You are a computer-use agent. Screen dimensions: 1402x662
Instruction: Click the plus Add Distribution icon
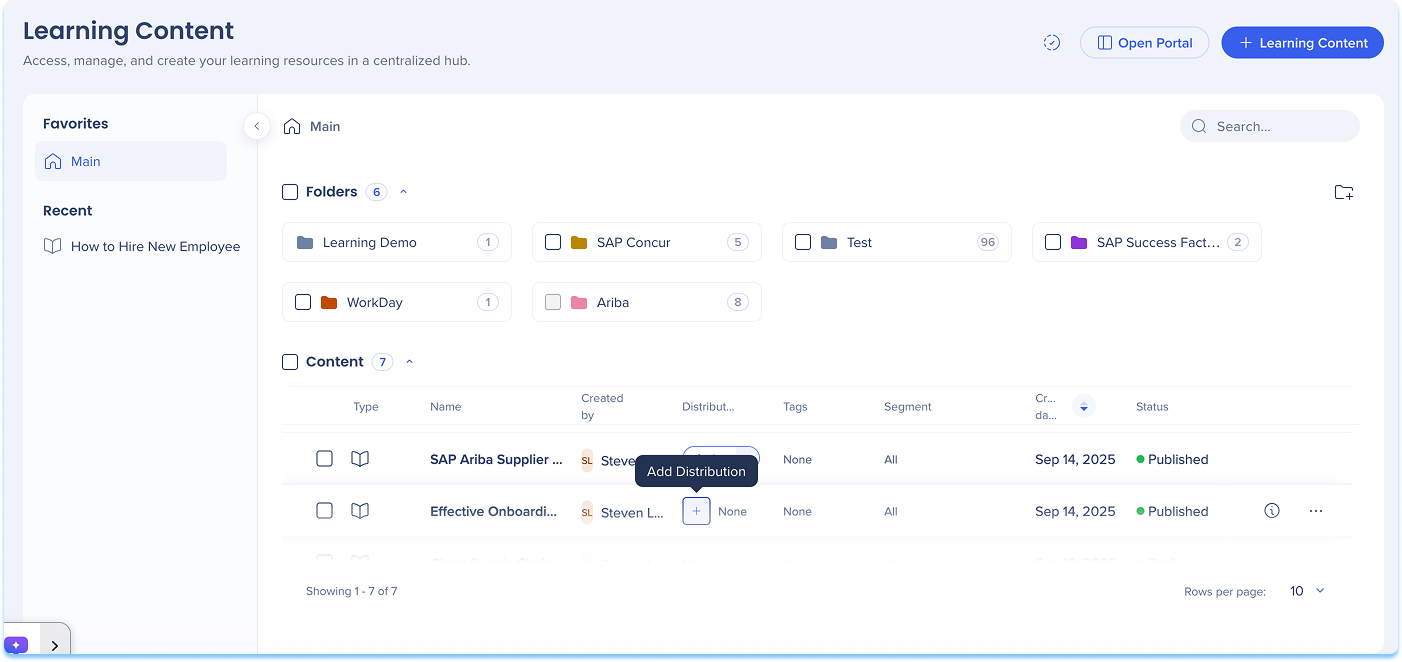pos(696,511)
